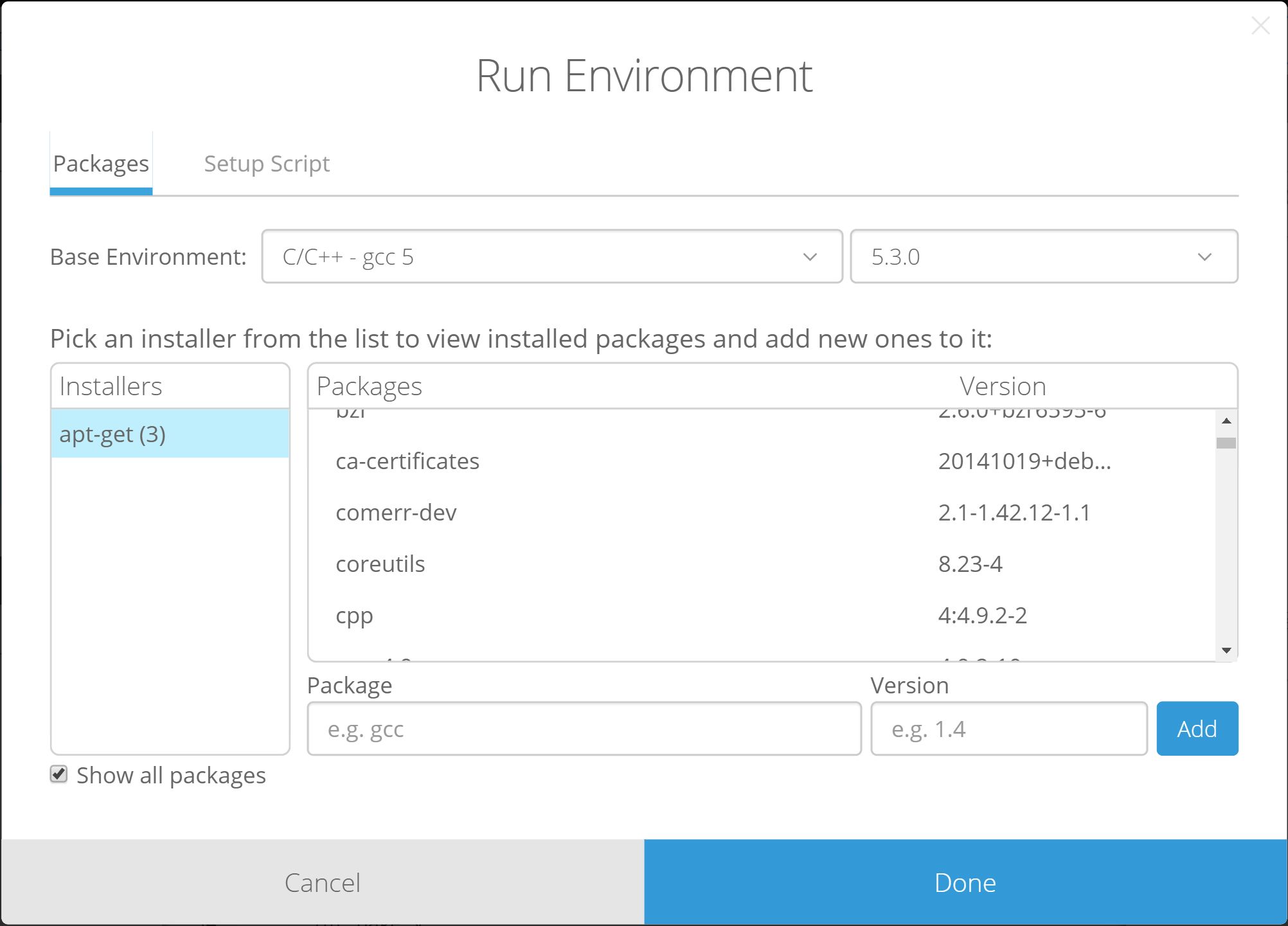Focus the Version input field
Image resolution: width=1288 pixels, height=926 pixels.
tap(1008, 729)
